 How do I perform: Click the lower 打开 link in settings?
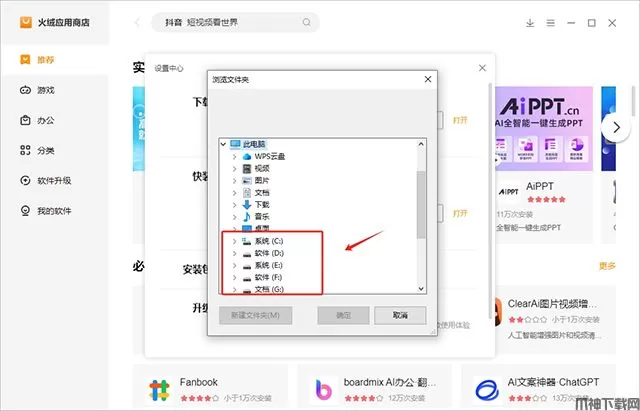click(460, 213)
